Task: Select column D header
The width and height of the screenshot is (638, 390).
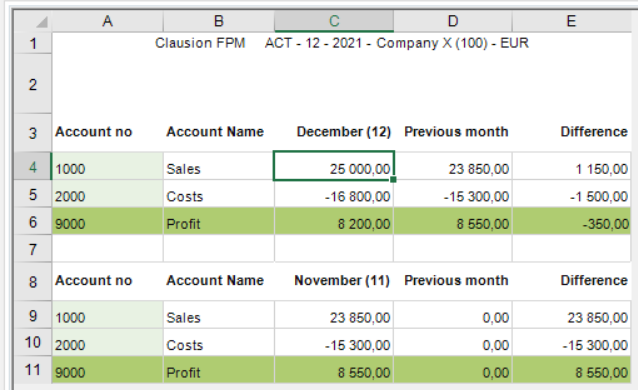Action: coord(453,21)
